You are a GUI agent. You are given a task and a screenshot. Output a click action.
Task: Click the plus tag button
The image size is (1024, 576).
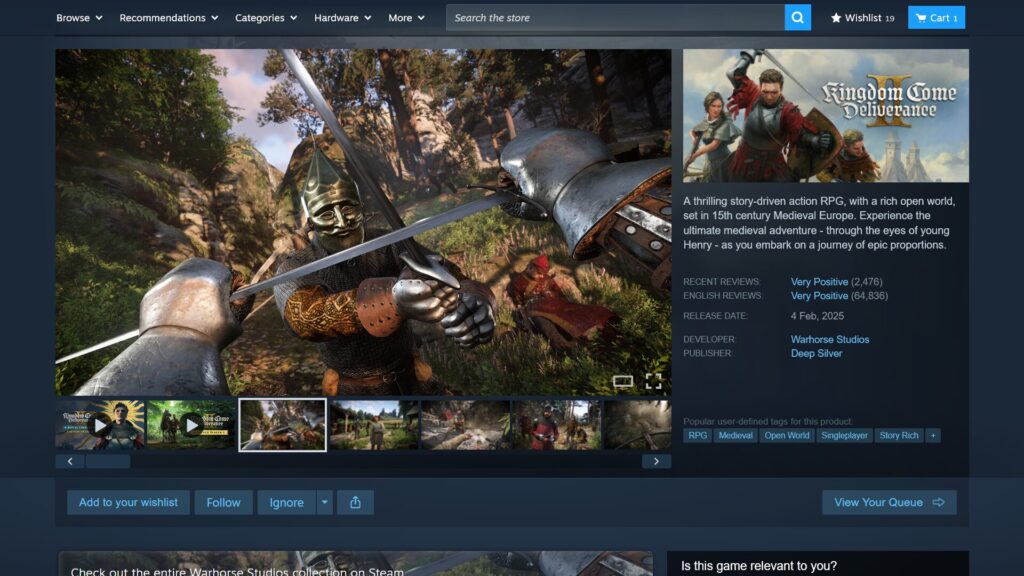pos(933,436)
